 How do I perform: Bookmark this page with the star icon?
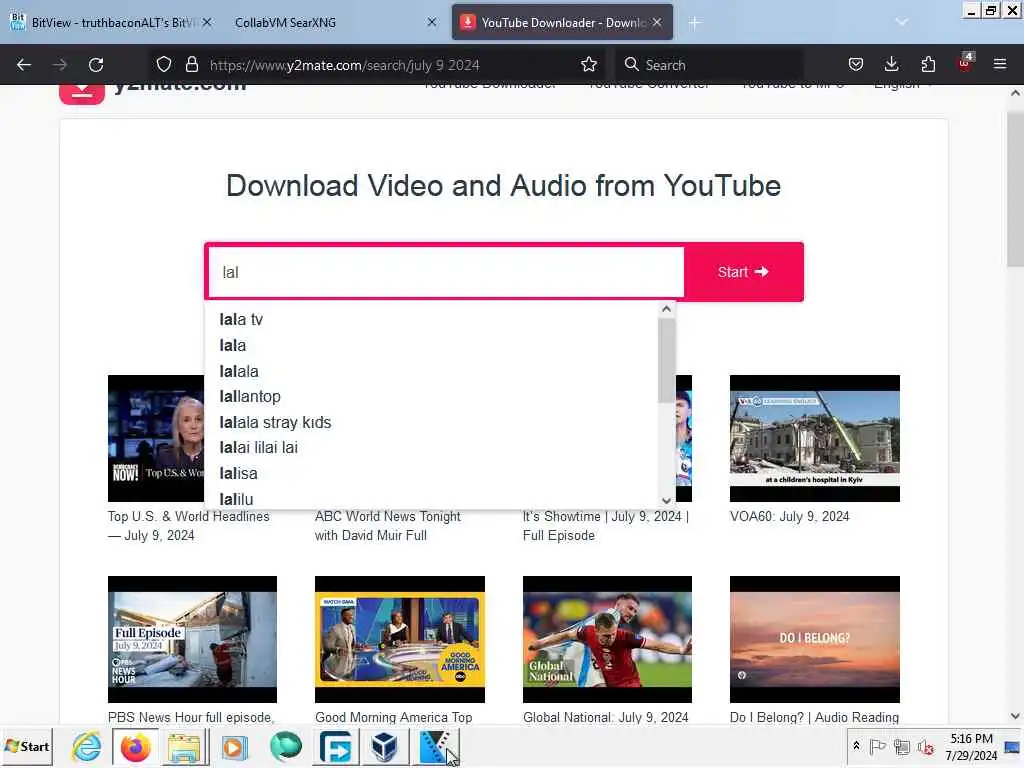tap(589, 64)
